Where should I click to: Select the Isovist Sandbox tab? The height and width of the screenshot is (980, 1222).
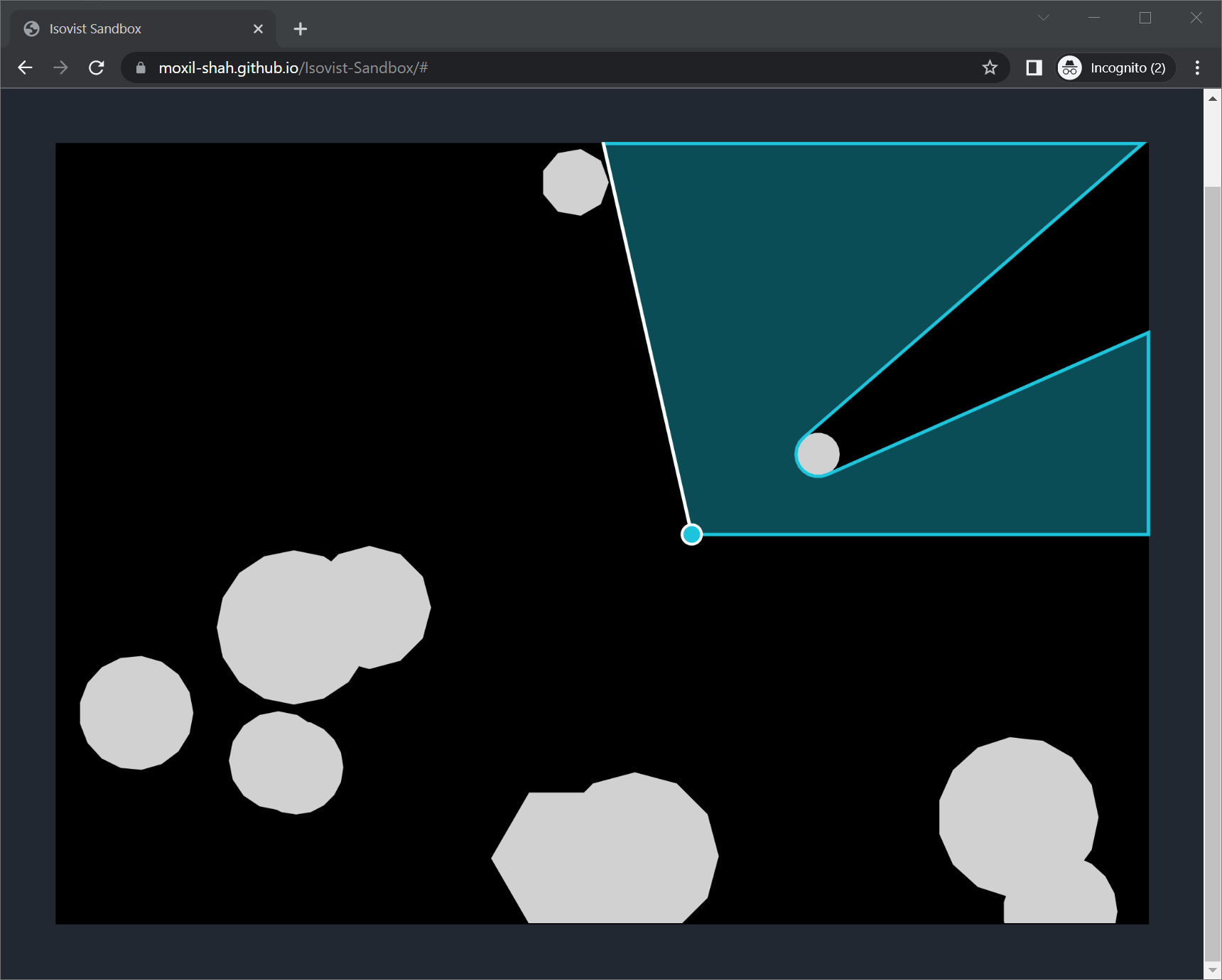click(x=144, y=28)
